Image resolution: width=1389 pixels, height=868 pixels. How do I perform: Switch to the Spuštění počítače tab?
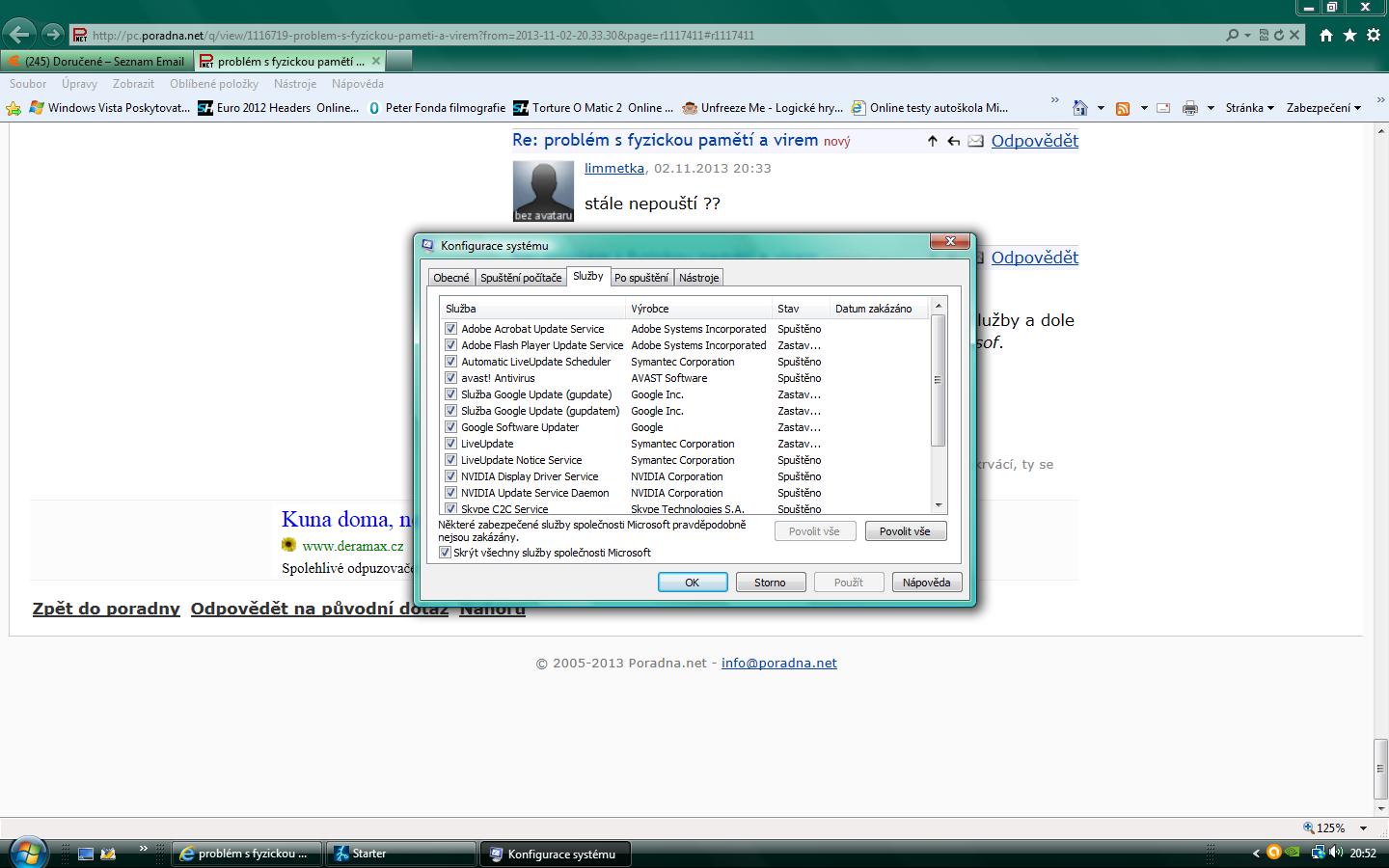tap(521, 278)
